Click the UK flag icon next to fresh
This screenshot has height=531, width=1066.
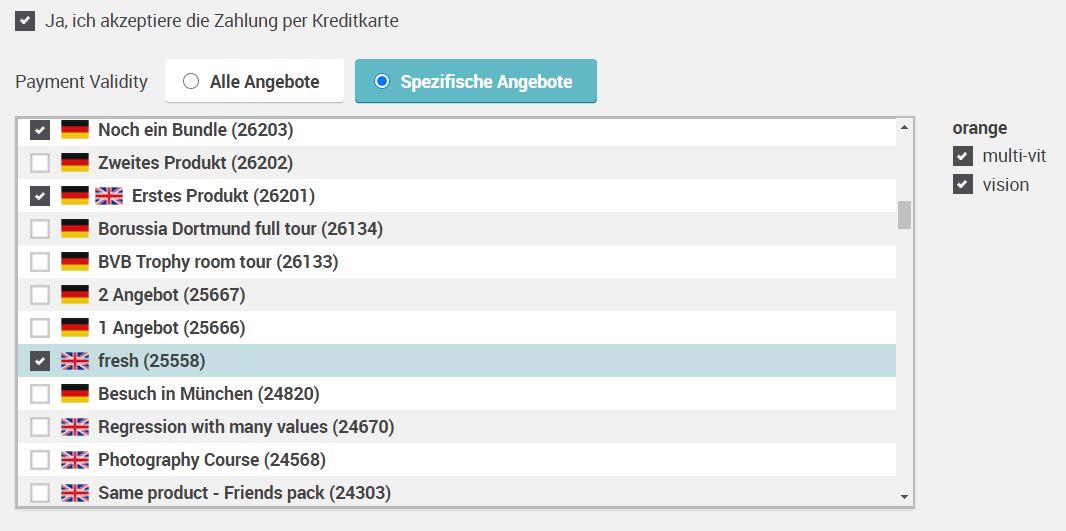(75, 361)
